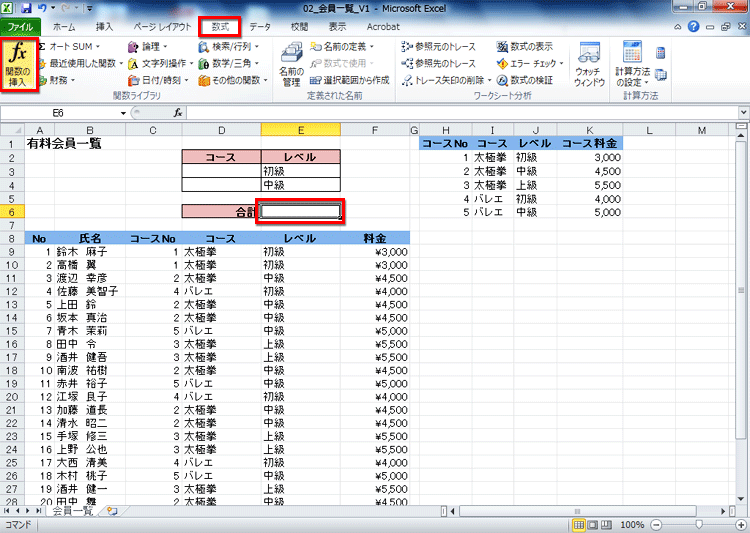750x533 pixels.
Task: Click in the formula bar input
Action: coord(462,113)
